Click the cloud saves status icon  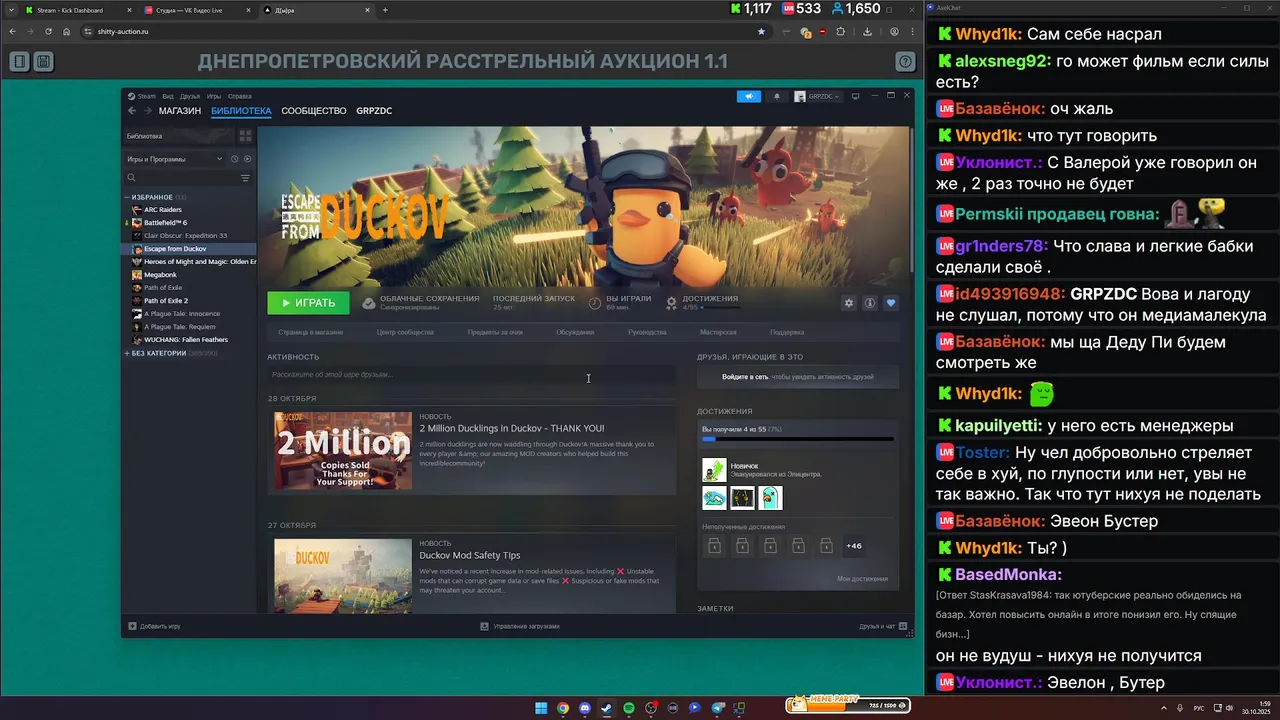coord(369,303)
